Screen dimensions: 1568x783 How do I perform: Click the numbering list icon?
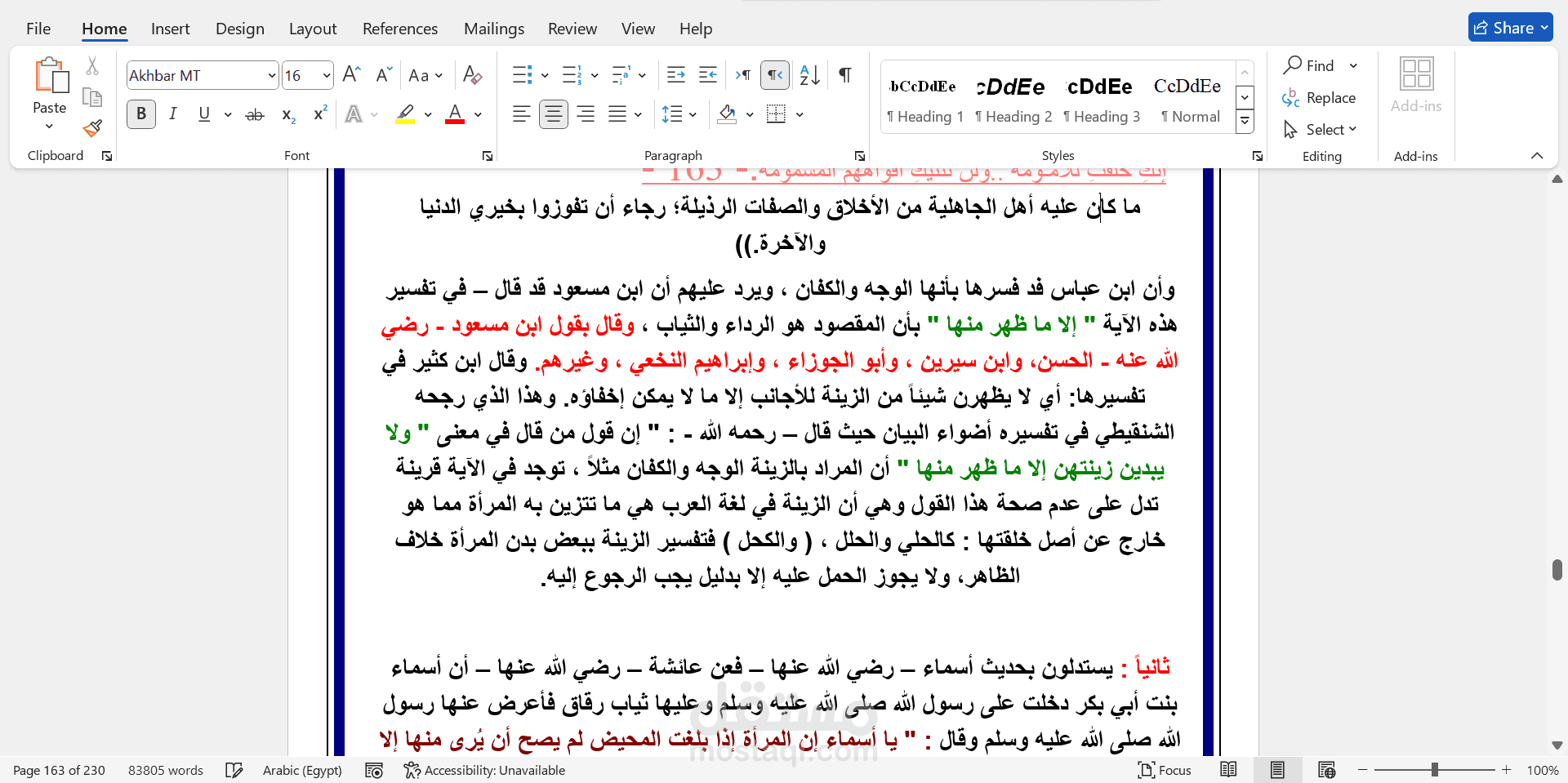(x=572, y=75)
